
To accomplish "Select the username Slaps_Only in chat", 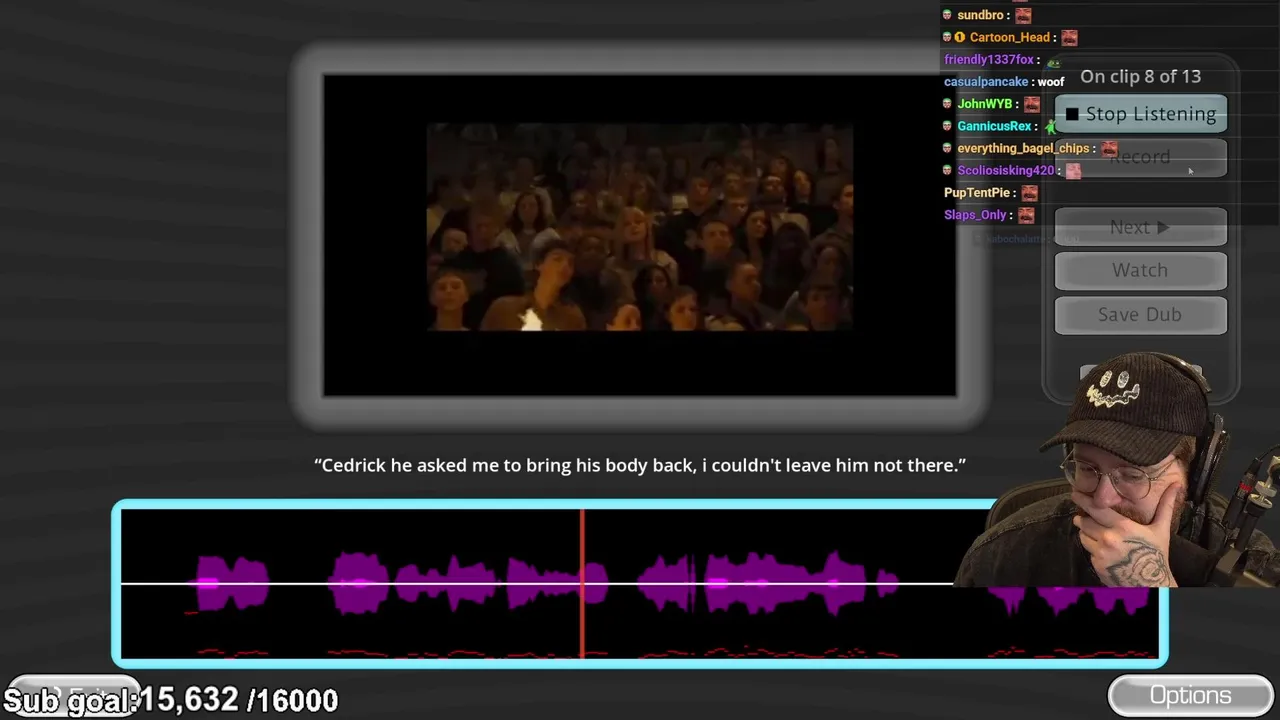I will coord(975,215).
